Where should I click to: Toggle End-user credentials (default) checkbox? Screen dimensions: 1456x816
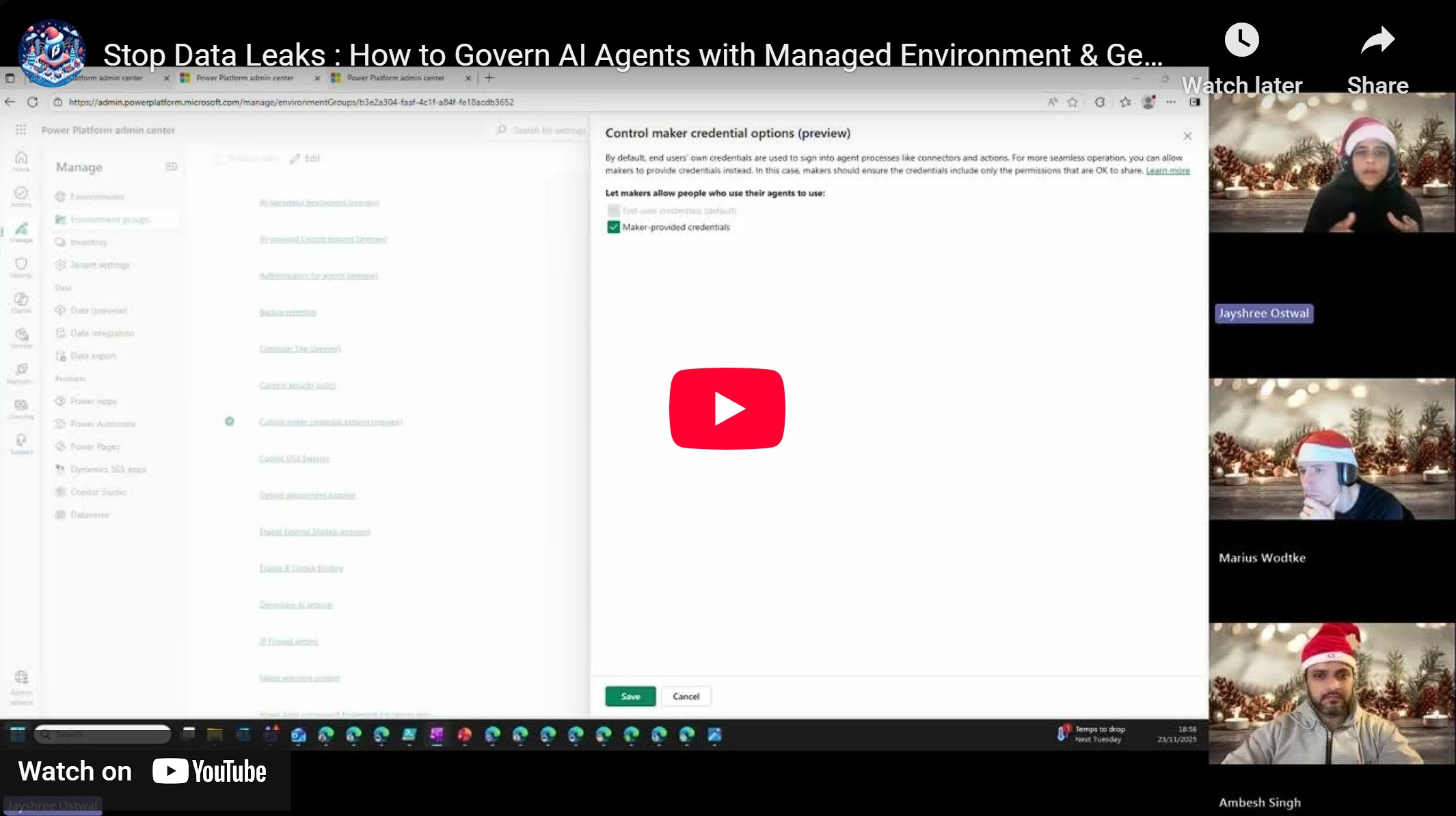[x=613, y=210]
